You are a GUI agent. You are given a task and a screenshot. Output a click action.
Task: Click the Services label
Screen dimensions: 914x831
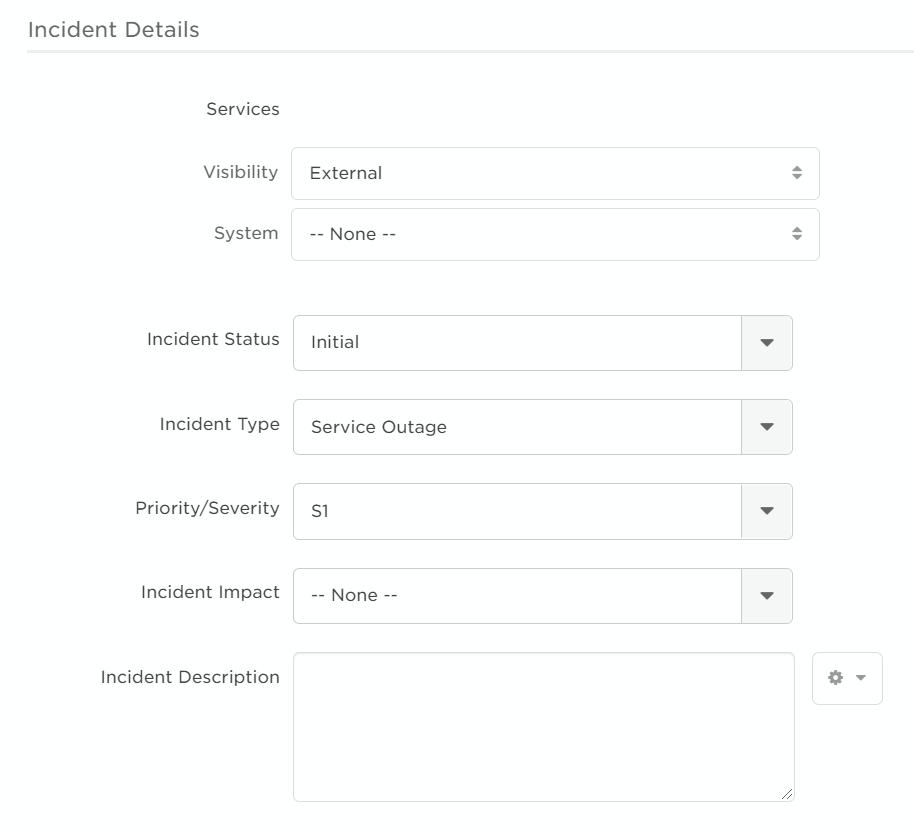tap(243, 109)
